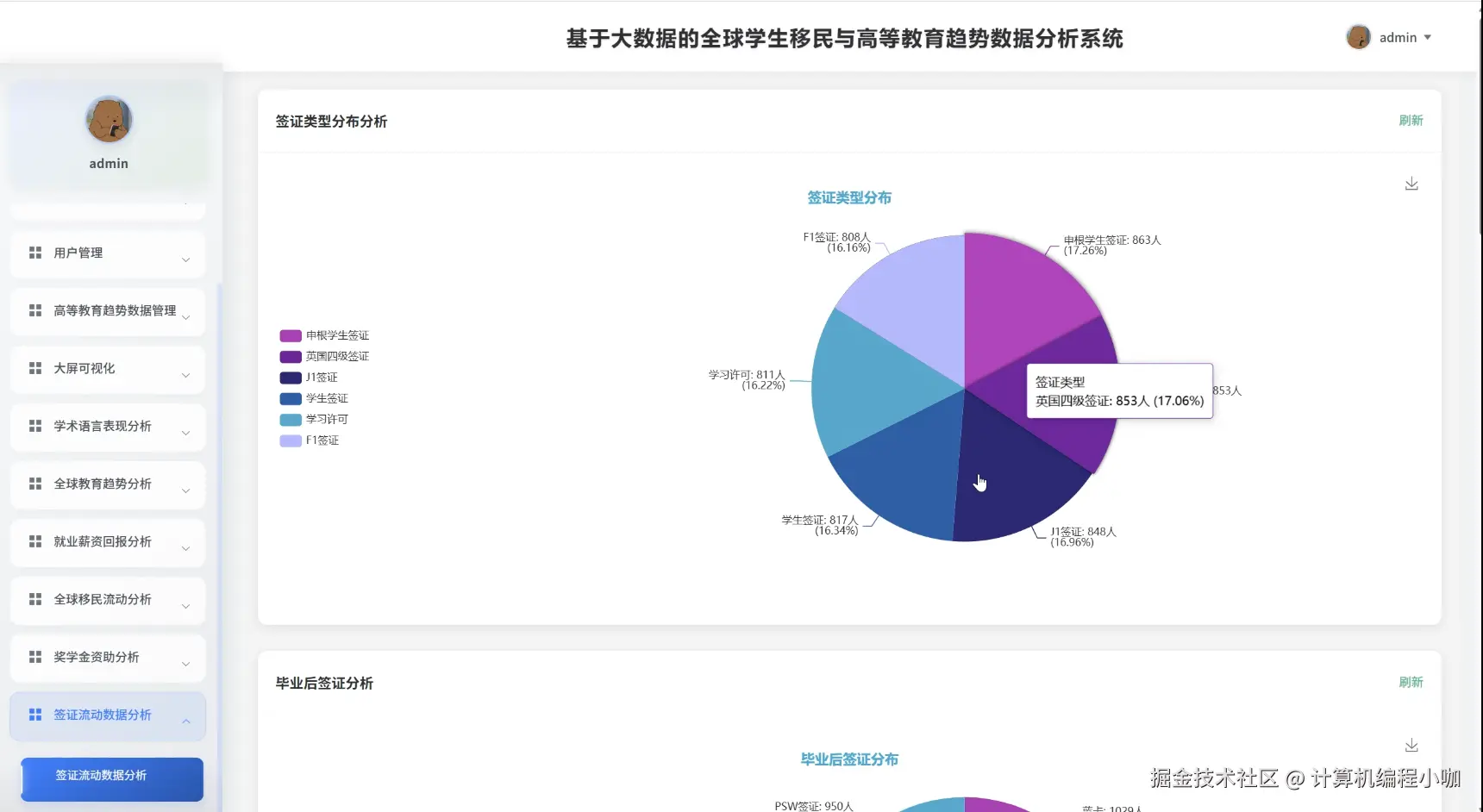
Task: Click the small avatar in the top header
Action: (1358, 37)
